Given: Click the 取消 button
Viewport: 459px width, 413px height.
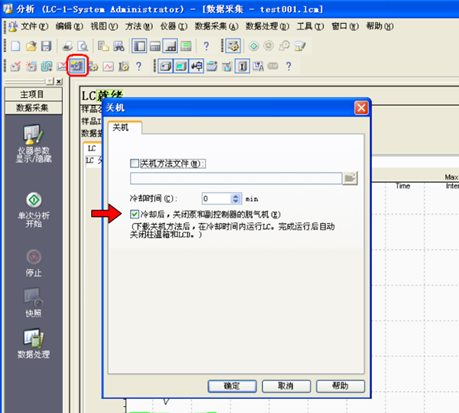Looking at the screenshot, I should click(x=286, y=386).
